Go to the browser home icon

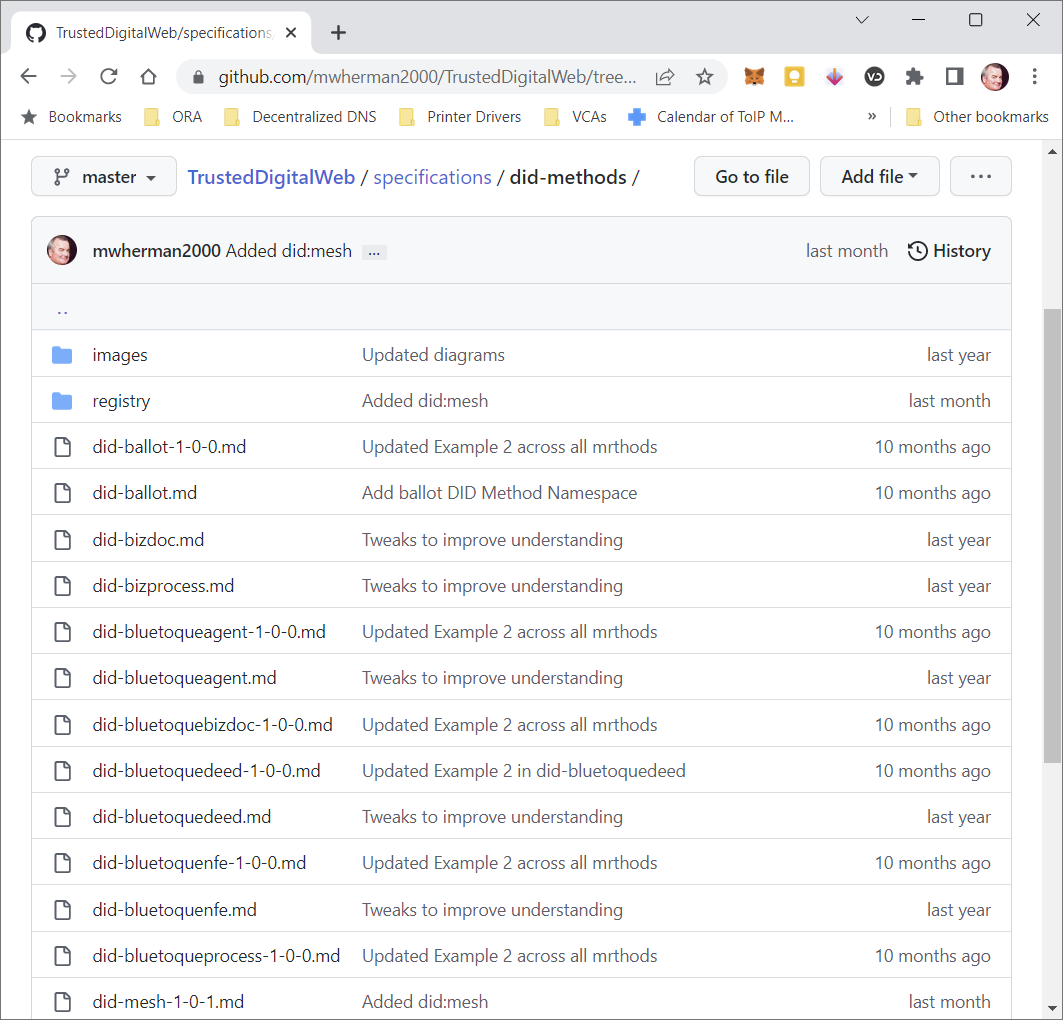(148, 76)
